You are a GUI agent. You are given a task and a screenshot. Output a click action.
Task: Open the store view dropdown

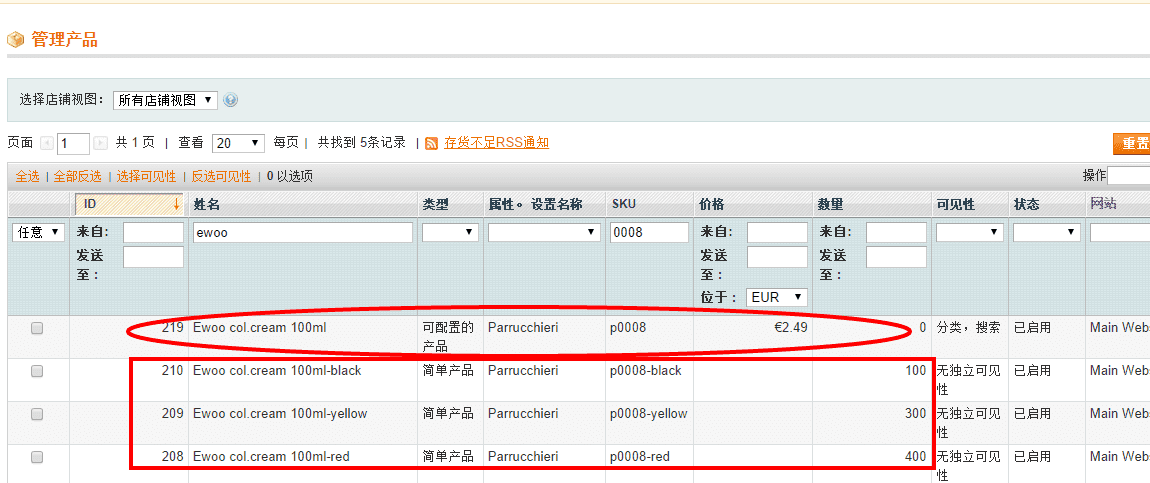coord(166,100)
